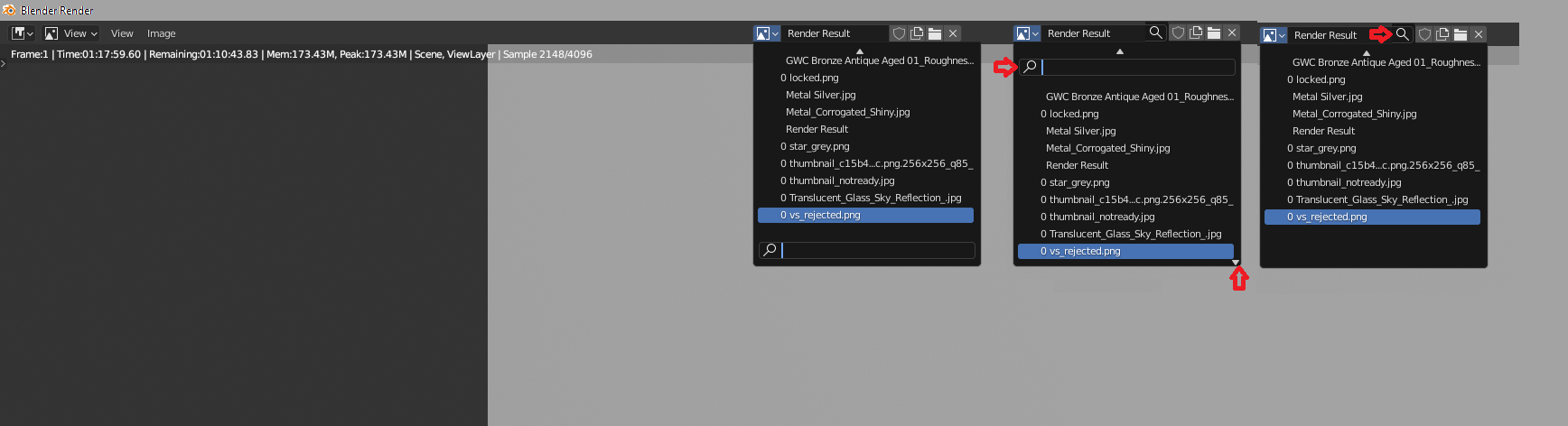Select 0 thumbnail_c15b4 entry in the left list
1568x426 pixels.
pos(866,163)
